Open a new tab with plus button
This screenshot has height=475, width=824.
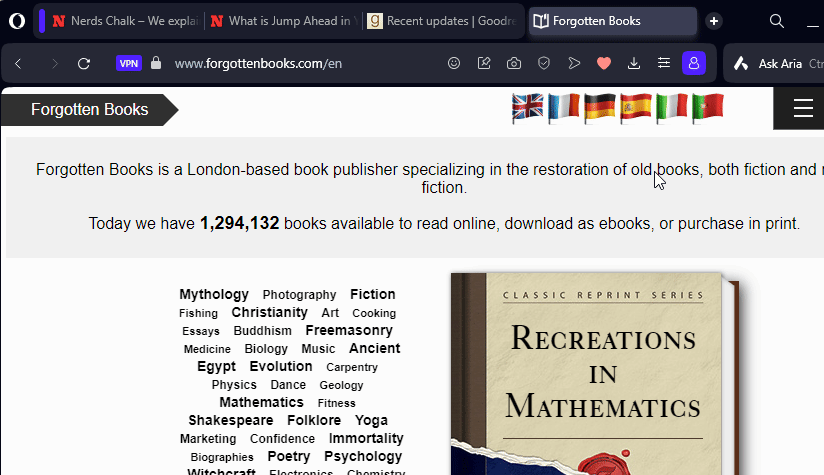click(x=714, y=21)
